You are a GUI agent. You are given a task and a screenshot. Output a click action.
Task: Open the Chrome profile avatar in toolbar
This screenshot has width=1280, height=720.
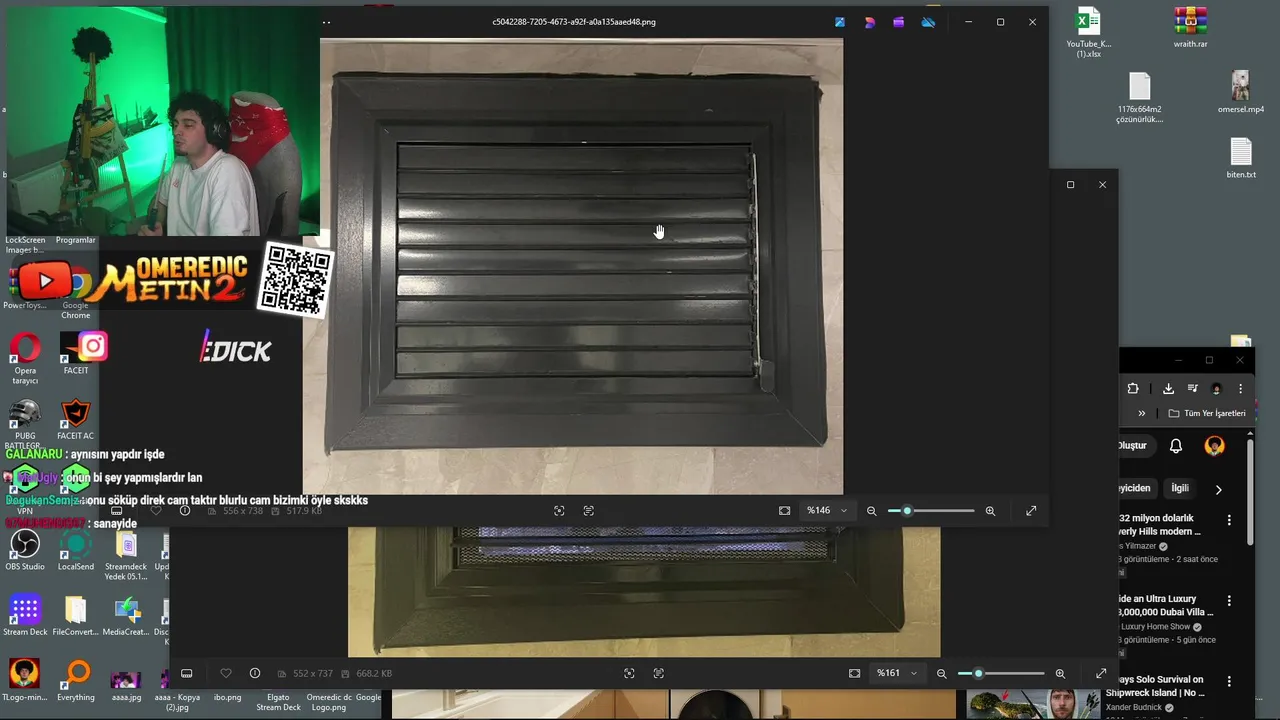1216,388
